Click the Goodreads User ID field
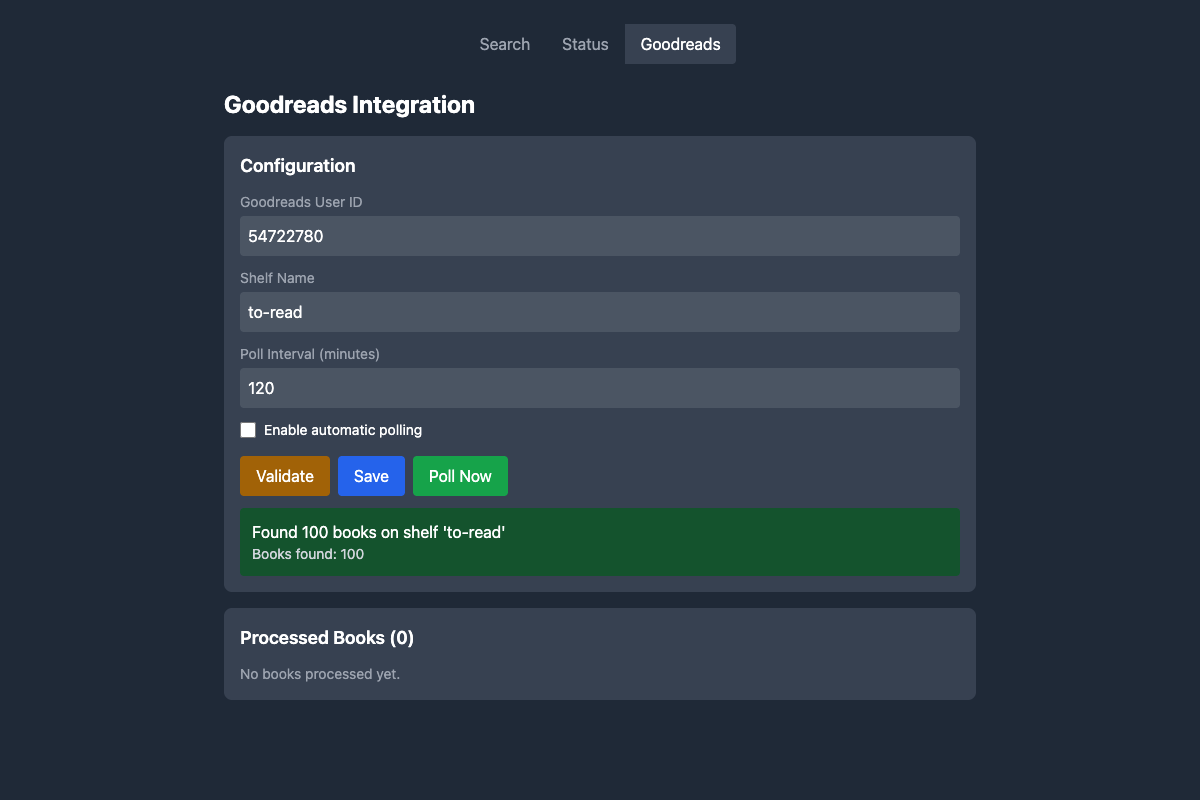The height and width of the screenshot is (800, 1200). [x=600, y=236]
